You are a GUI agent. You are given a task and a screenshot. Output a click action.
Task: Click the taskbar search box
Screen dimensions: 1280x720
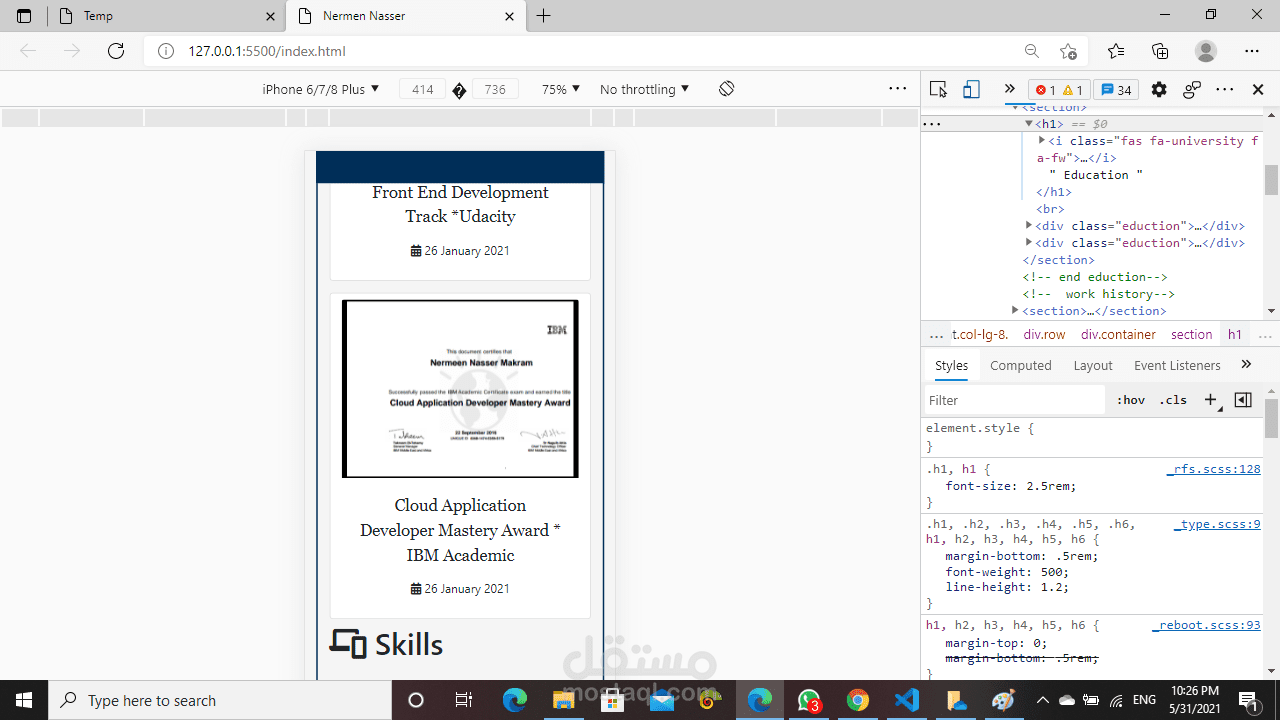tap(220, 700)
